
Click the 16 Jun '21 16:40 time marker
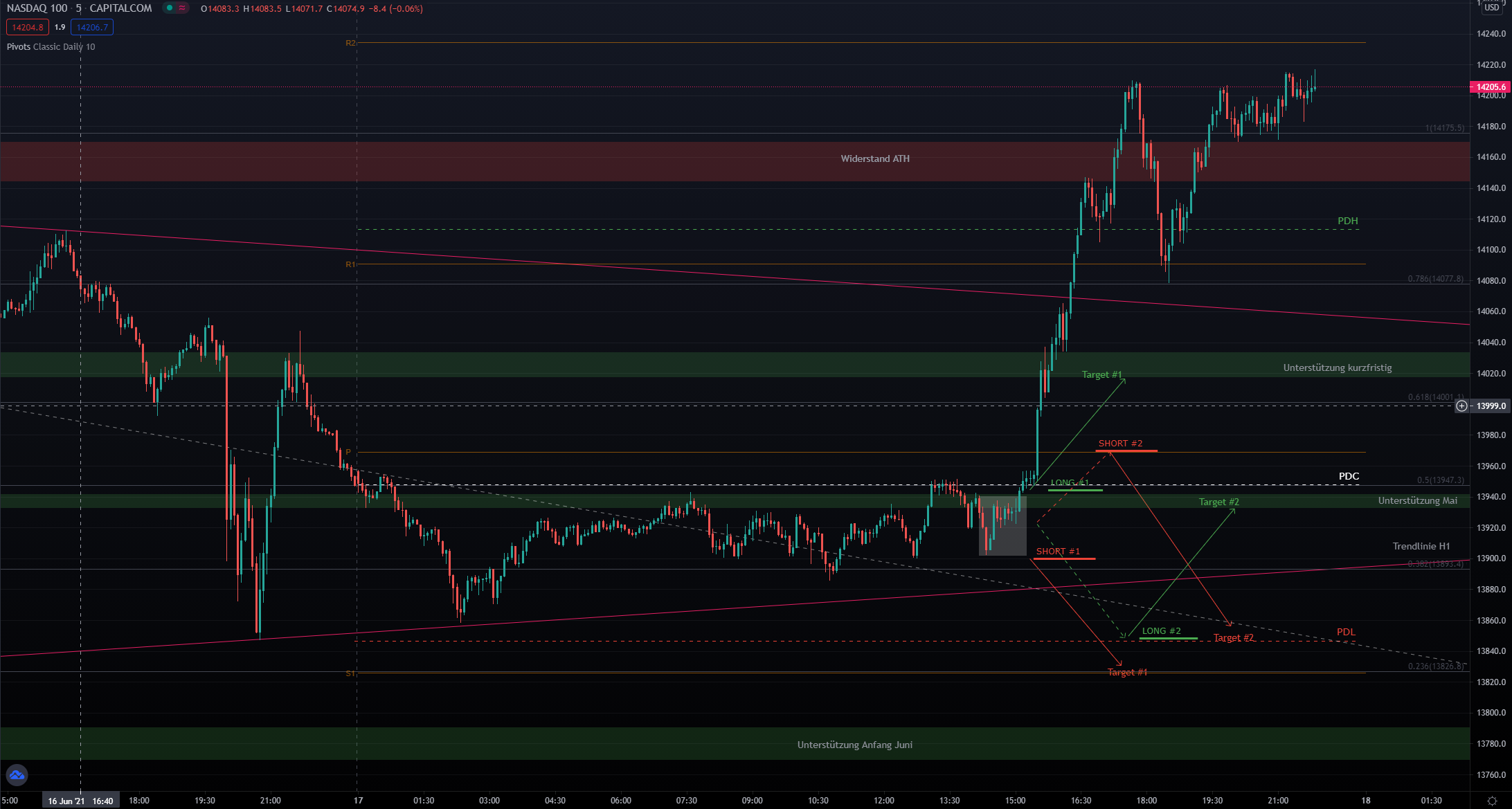pyautogui.click(x=80, y=801)
